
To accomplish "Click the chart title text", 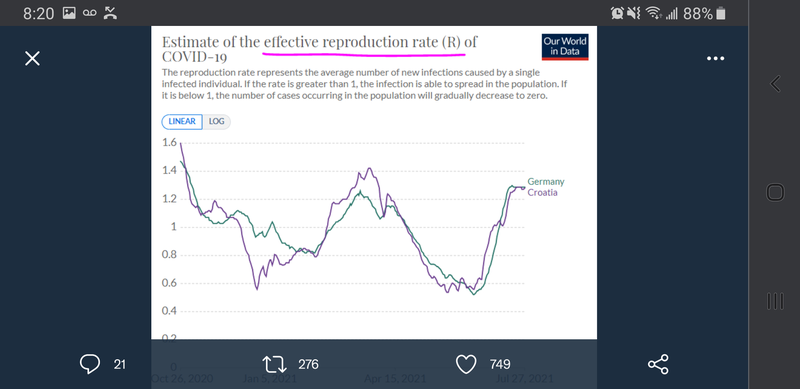I will pos(319,48).
